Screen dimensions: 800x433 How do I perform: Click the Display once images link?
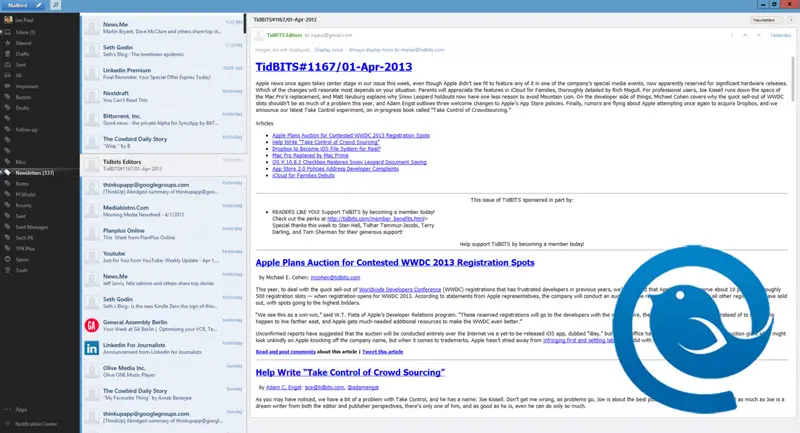point(329,50)
